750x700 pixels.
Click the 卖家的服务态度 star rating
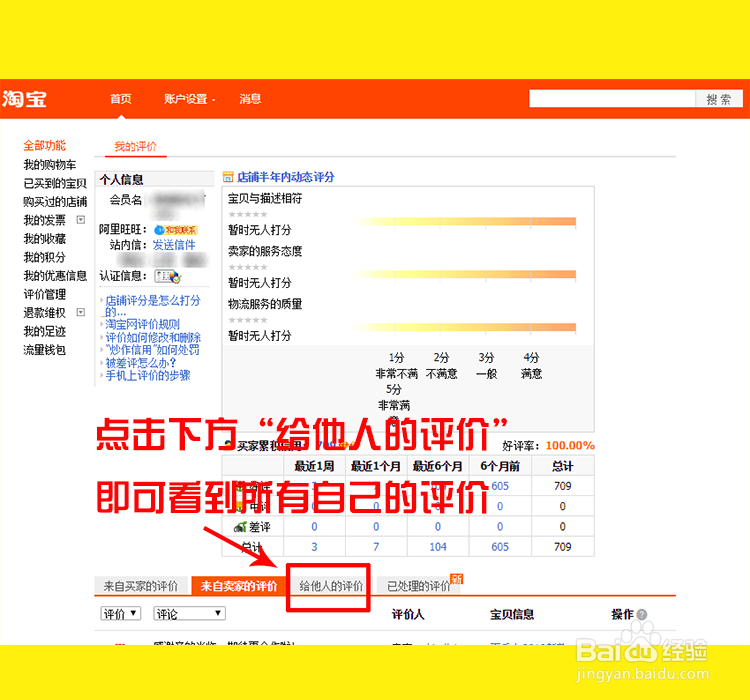(248, 267)
